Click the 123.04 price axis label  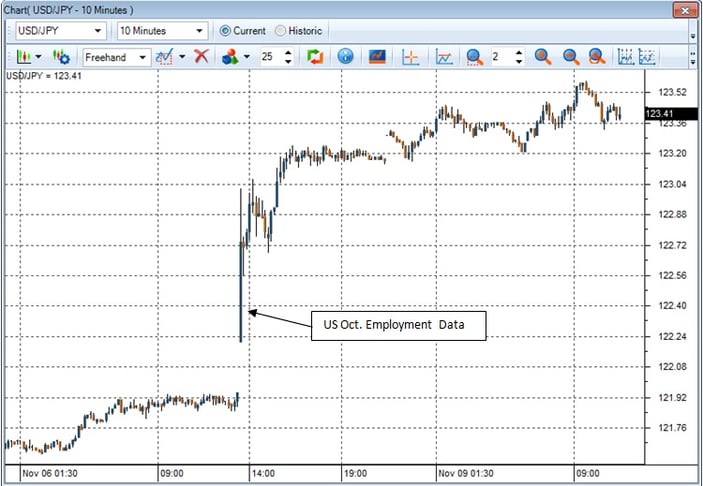pos(672,184)
